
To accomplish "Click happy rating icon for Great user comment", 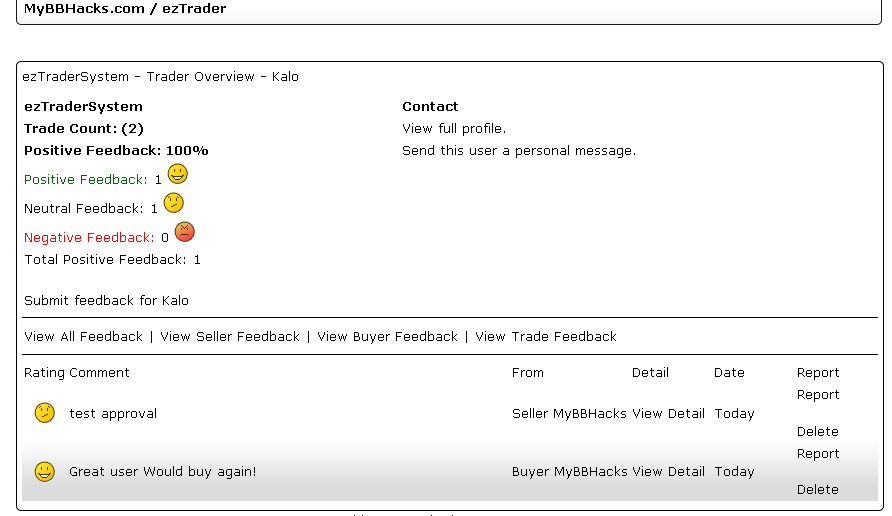I will [45, 471].
